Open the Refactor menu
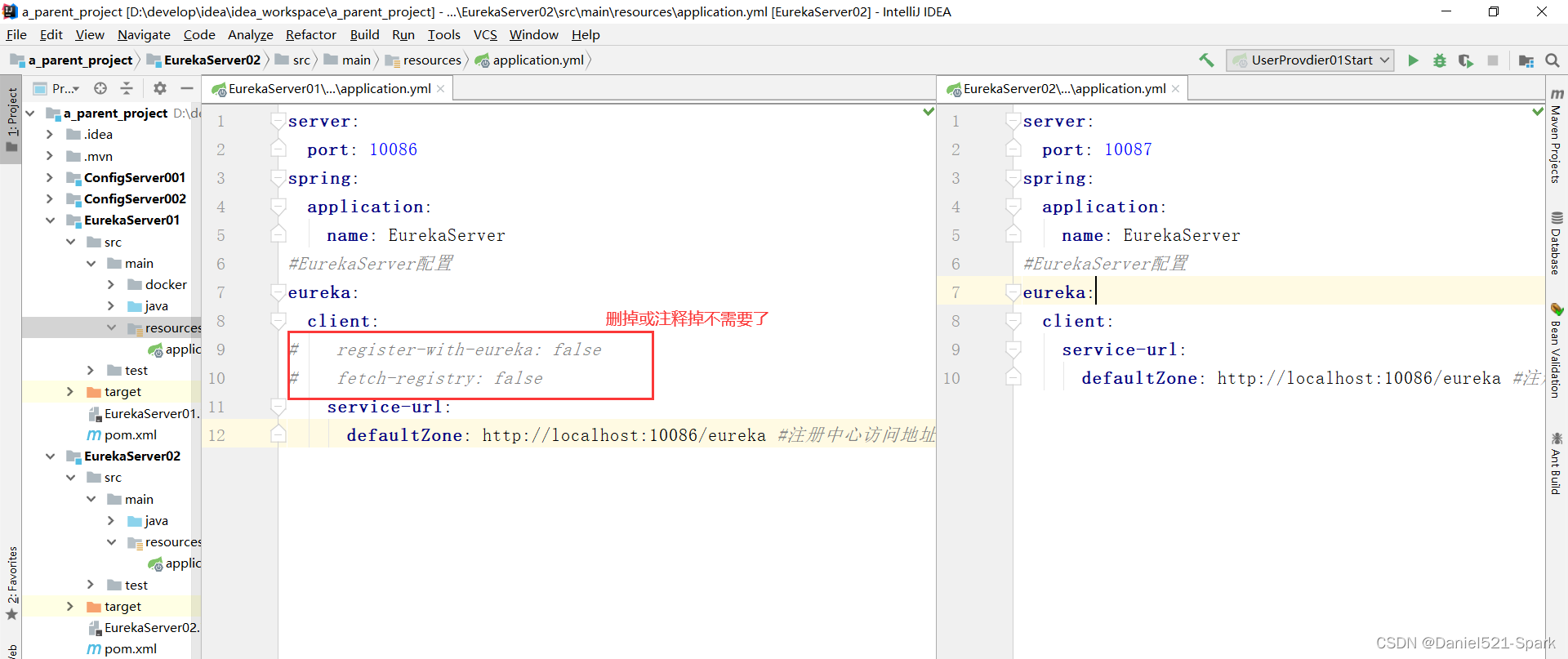1568x659 pixels. coord(310,35)
